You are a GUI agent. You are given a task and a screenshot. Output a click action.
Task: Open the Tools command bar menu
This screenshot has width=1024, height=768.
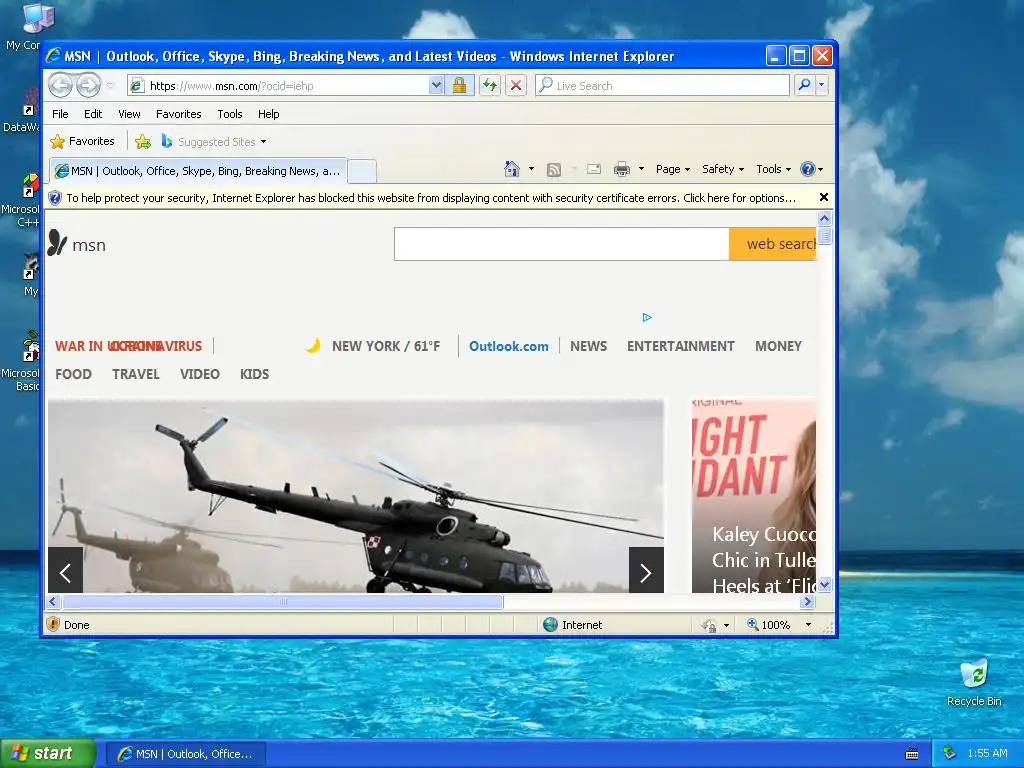(x=773, y=169)
